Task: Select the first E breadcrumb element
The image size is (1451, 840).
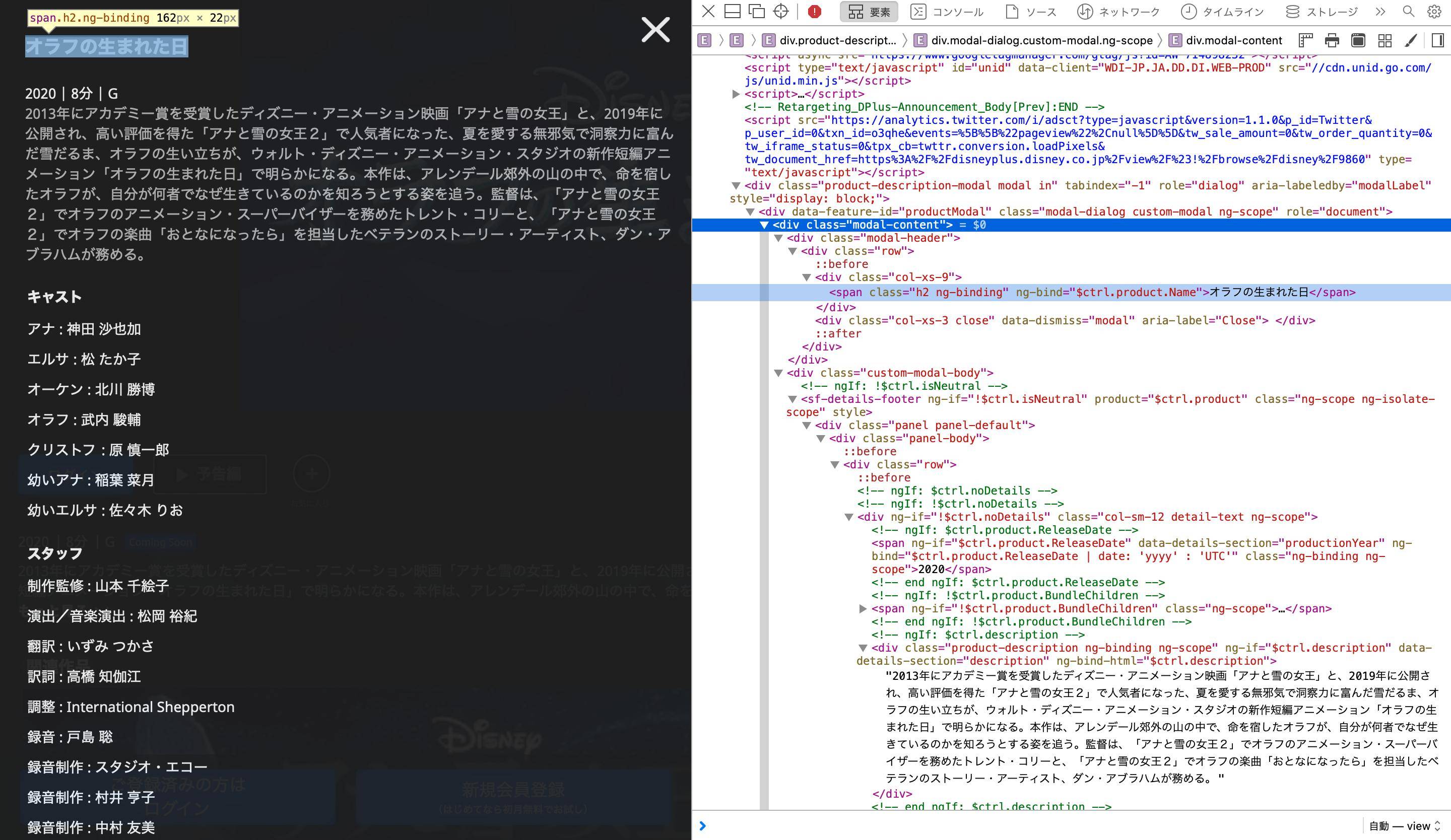Action: [704, 40]
